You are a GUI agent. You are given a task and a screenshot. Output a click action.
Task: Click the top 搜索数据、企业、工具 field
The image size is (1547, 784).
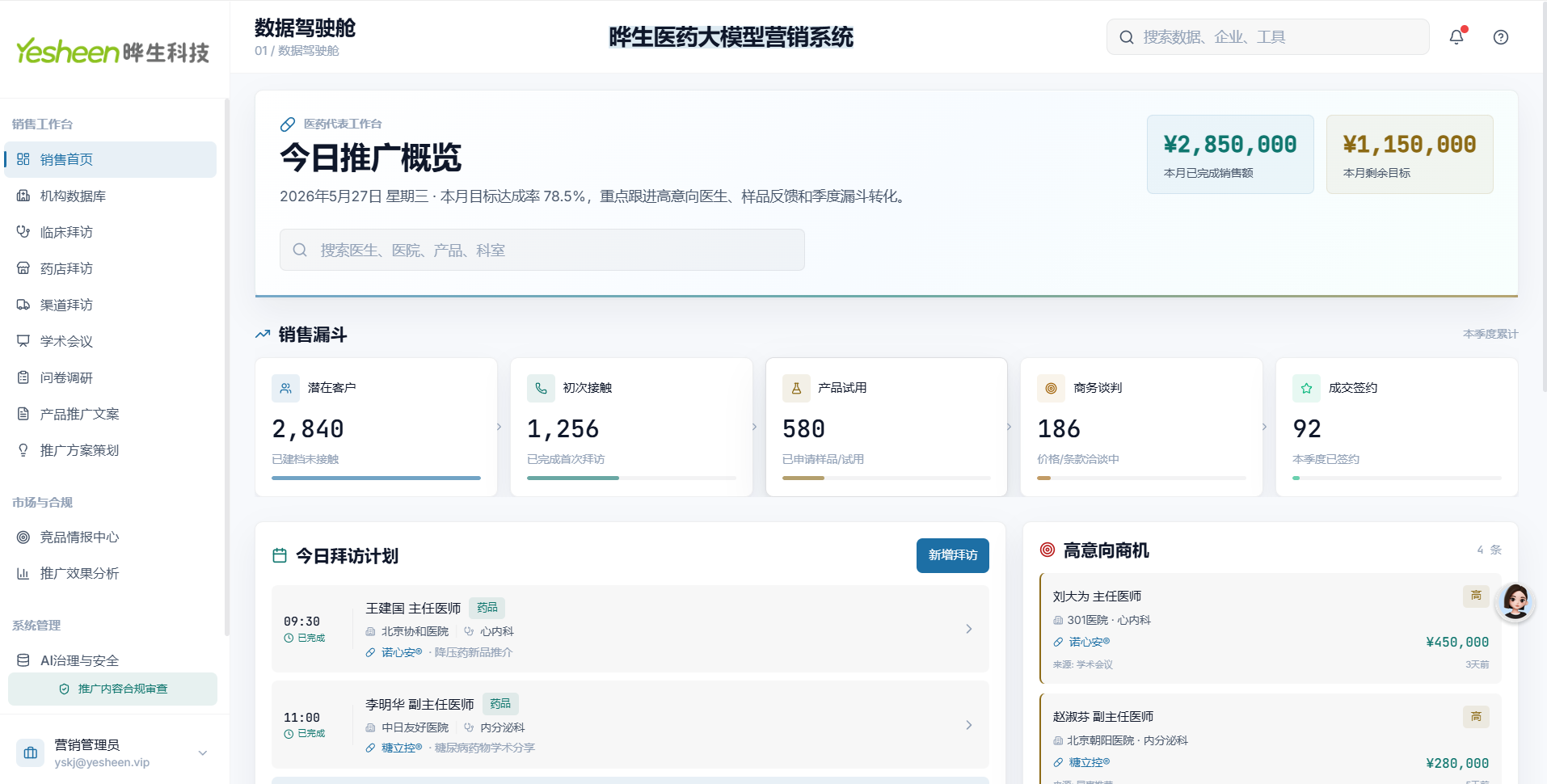pyautogui.click(x=1267, y=37)
